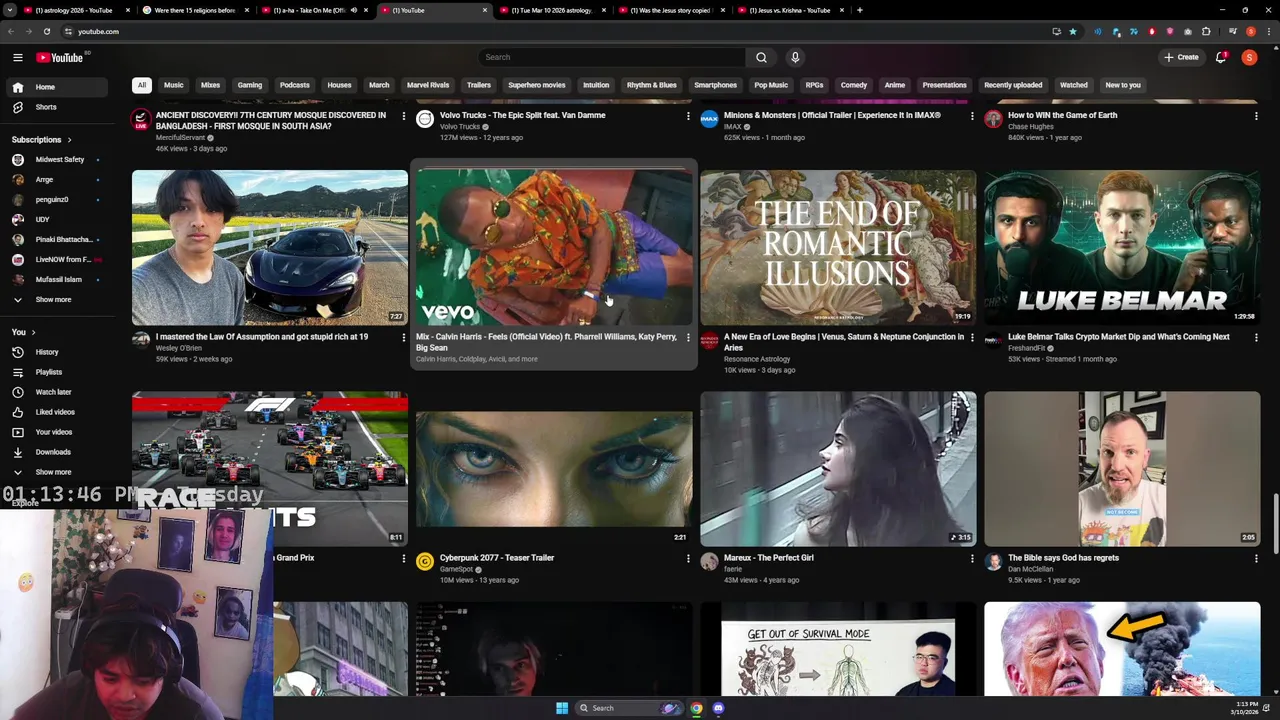
Task: Select the All filter chip
Action: 142,85
